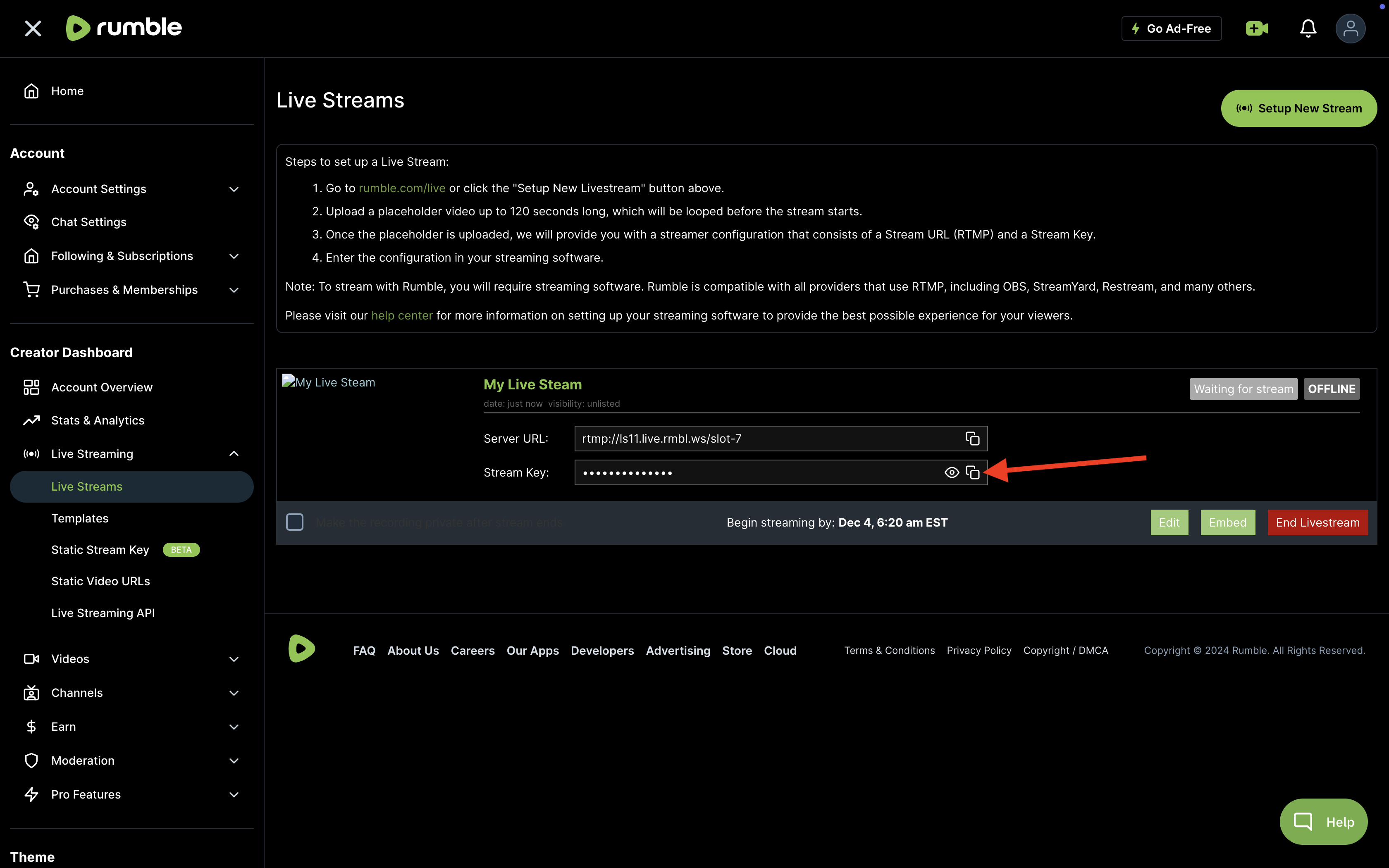Screen dimensions: 1389x868
Task: Click the notification bell icon
Action: (x=1308, y=28)
